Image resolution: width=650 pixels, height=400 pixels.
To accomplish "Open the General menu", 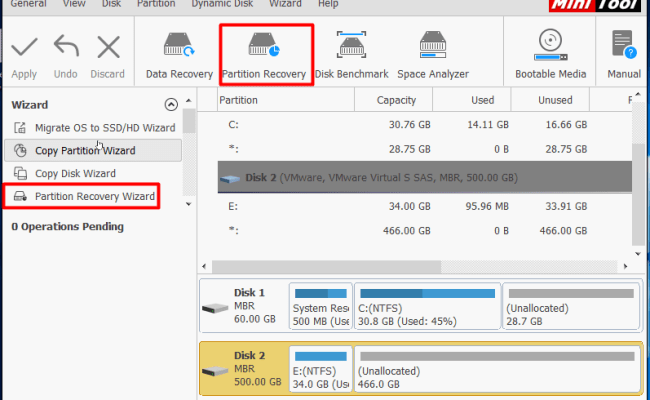I will (29, 4).
